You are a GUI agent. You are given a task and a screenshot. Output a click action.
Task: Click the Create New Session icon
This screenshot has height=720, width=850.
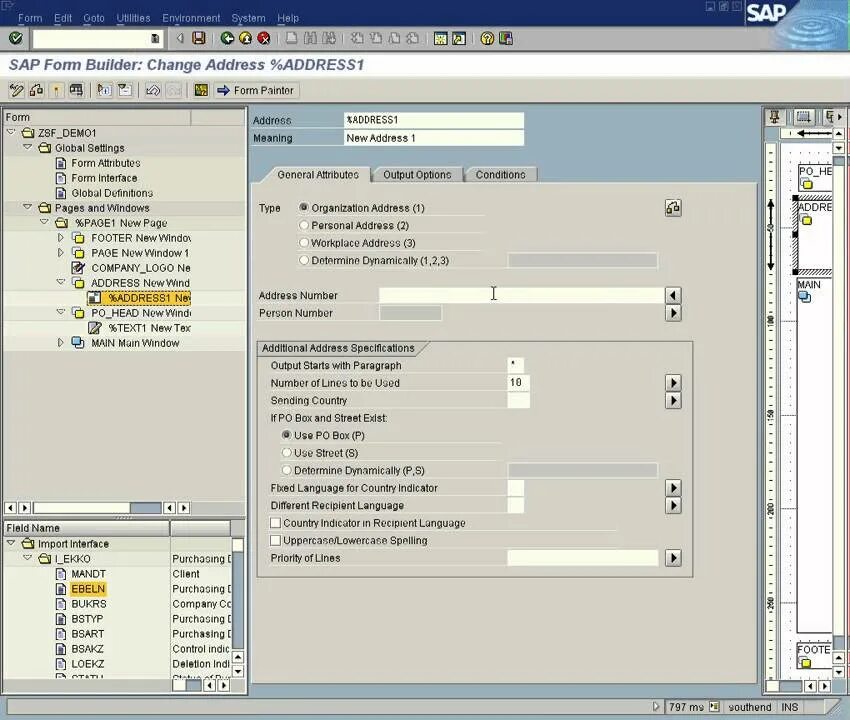point(440,38)
